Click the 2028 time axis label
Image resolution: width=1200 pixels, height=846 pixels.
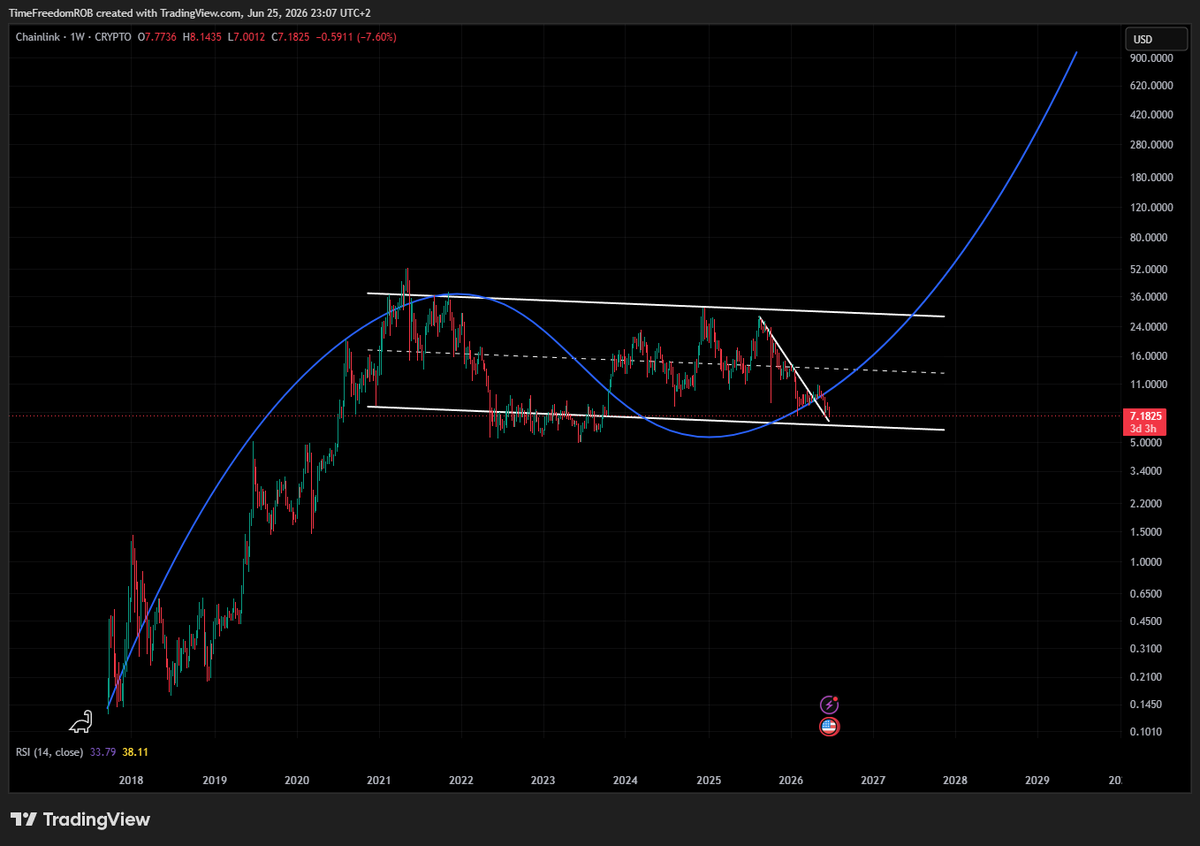click(955, 779)
